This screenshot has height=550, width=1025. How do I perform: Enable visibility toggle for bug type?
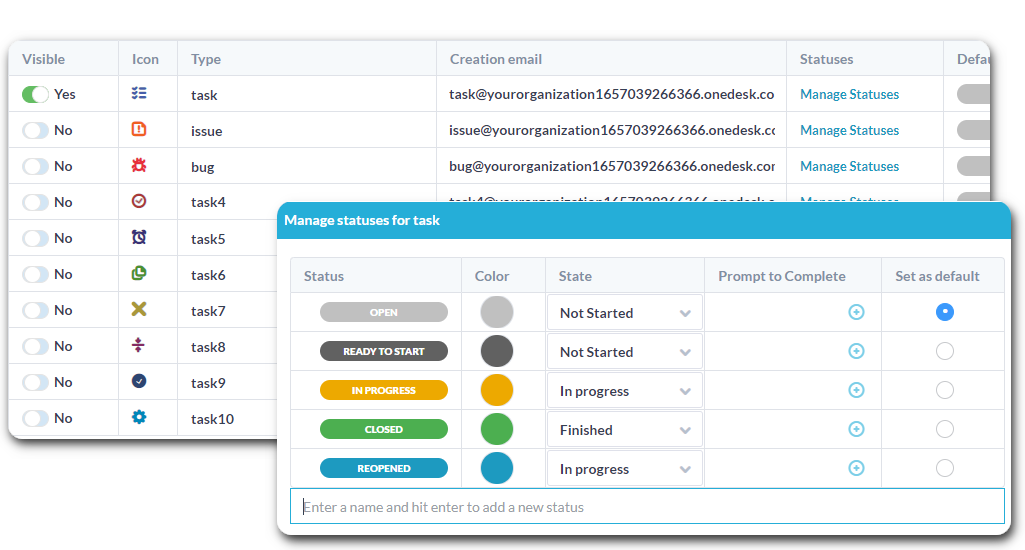tap(35, 166)
